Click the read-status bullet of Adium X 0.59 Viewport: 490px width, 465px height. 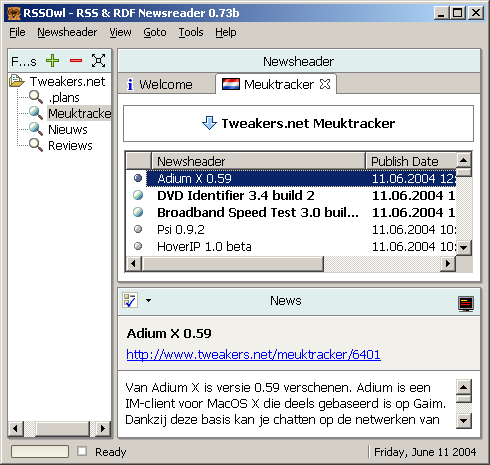pyautogui.click(x=138, y=178)
